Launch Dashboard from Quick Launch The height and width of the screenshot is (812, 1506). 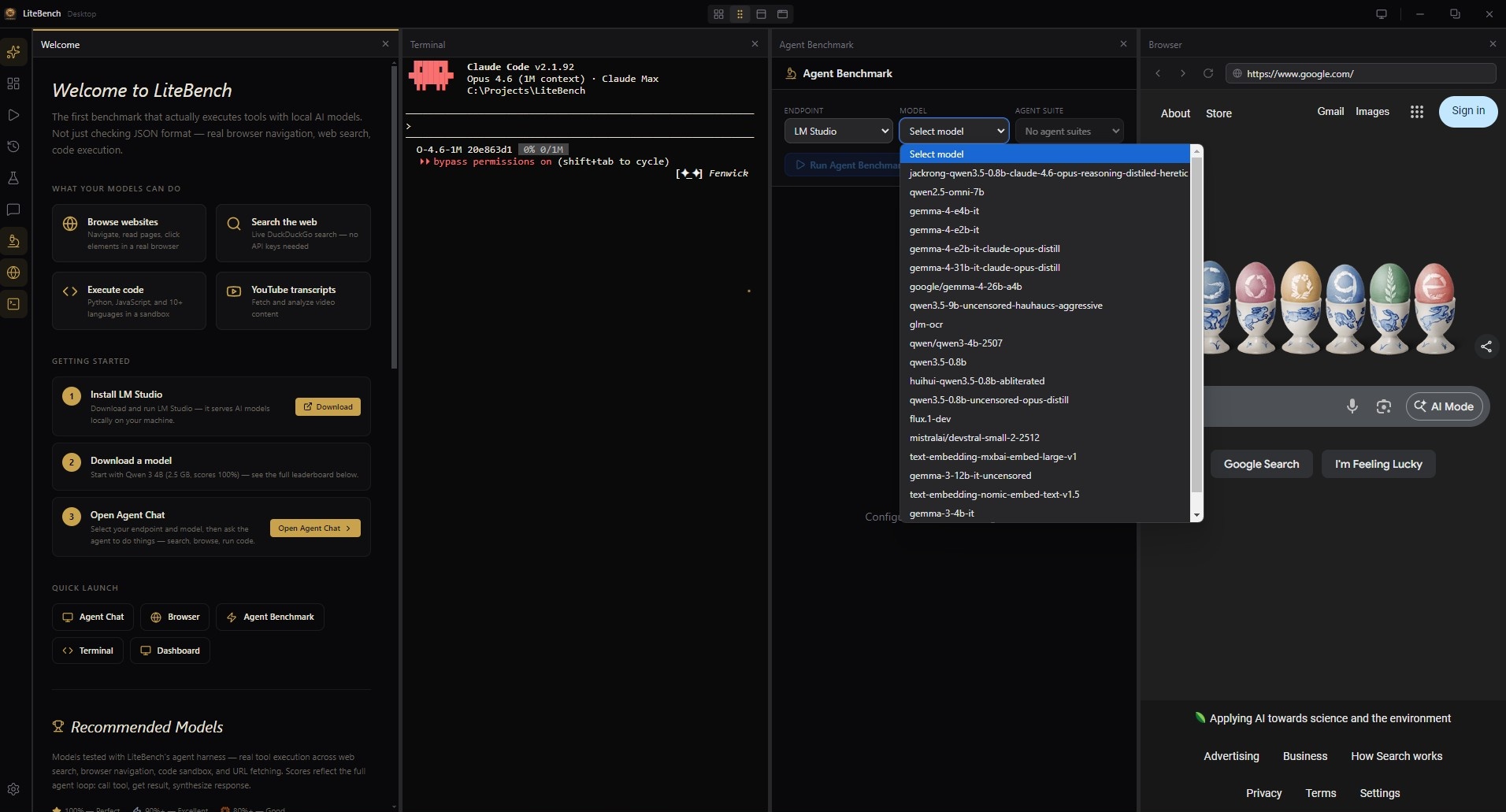170,651
